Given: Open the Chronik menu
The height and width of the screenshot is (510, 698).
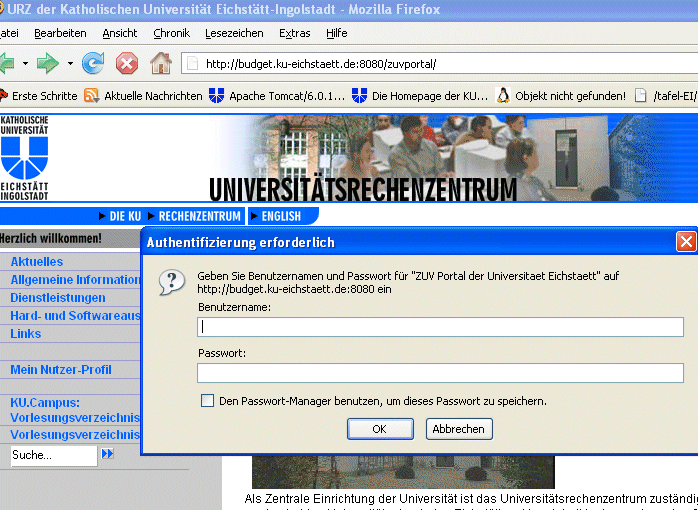Looking at the screenshot, I should pos(171,33).
